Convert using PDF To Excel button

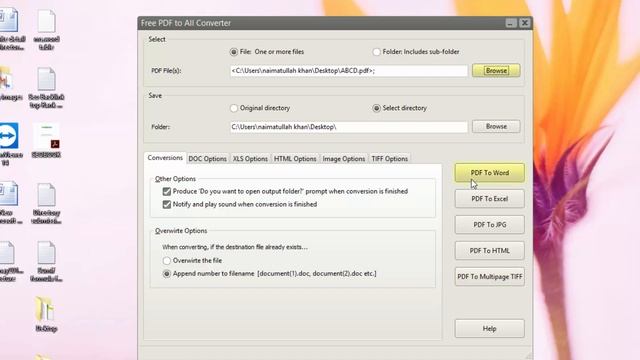click(489, 199)
